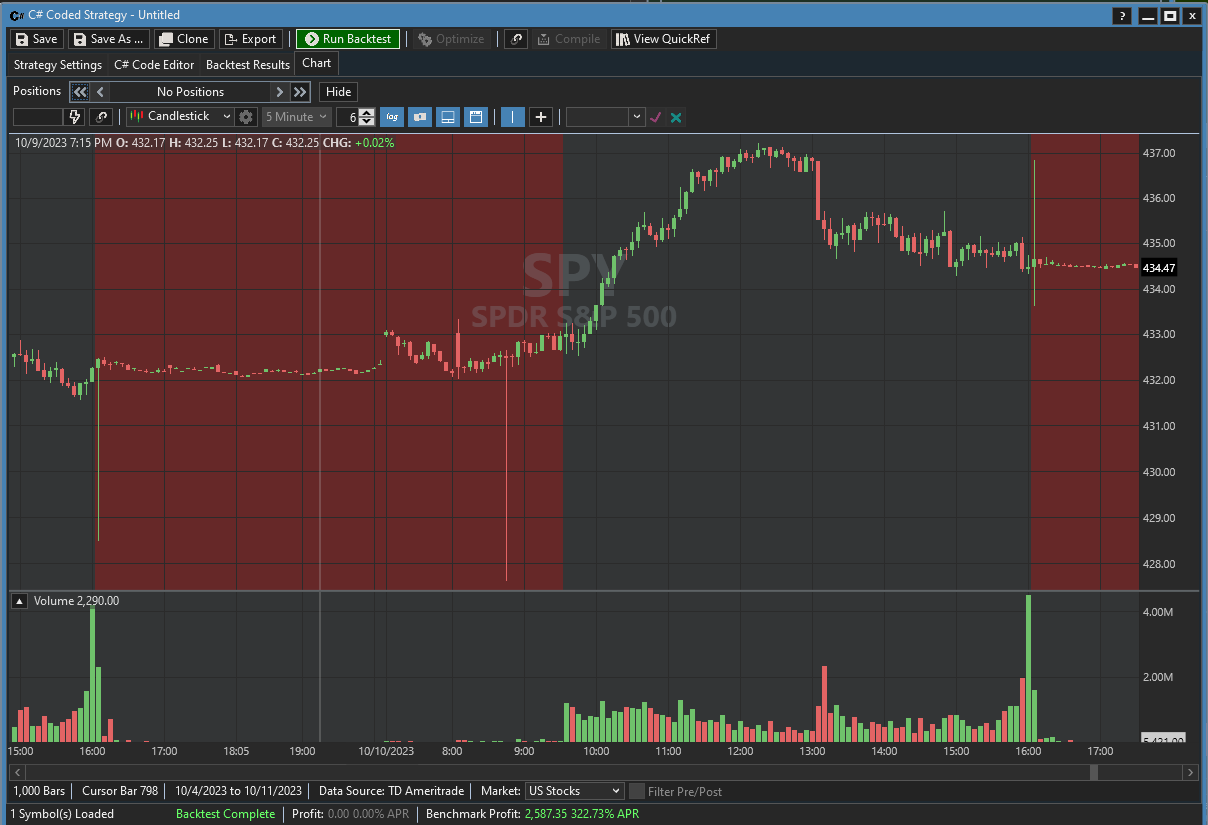Select the Chart tab

317,63
